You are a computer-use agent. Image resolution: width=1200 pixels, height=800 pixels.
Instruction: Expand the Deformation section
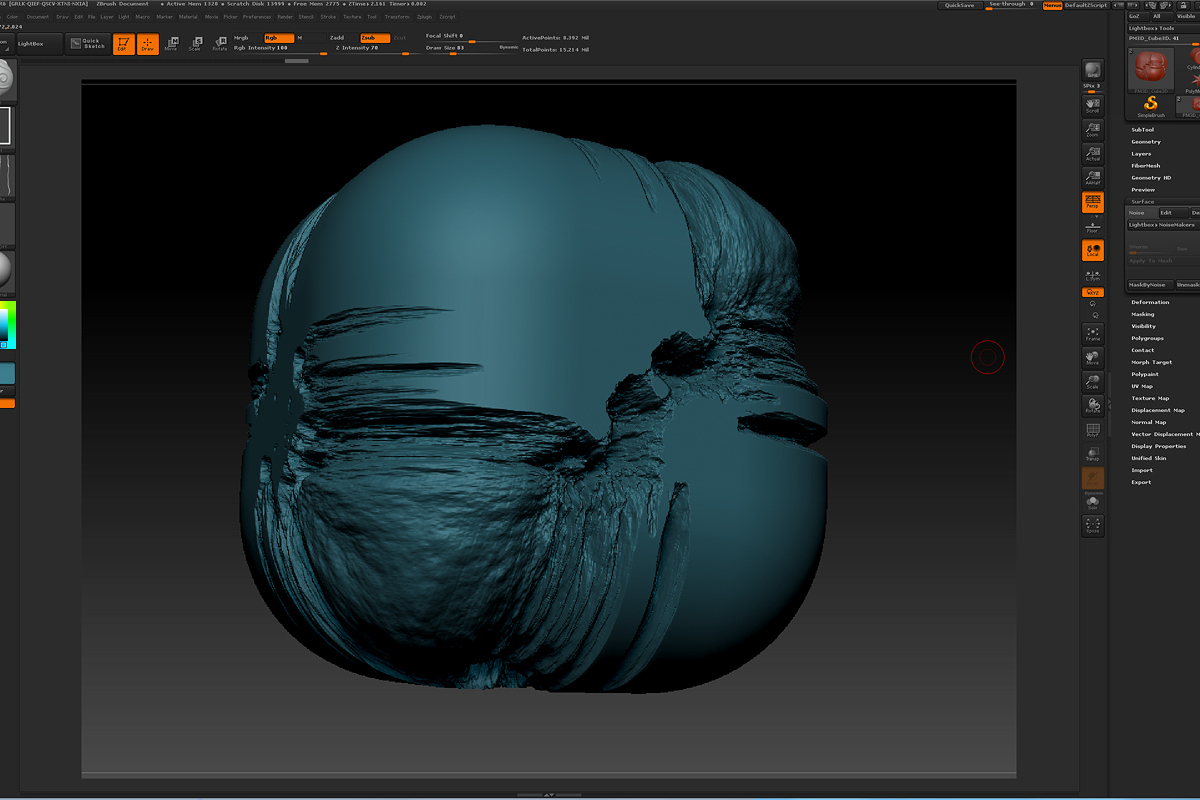pyautogui.click(x=1149, y=302)
